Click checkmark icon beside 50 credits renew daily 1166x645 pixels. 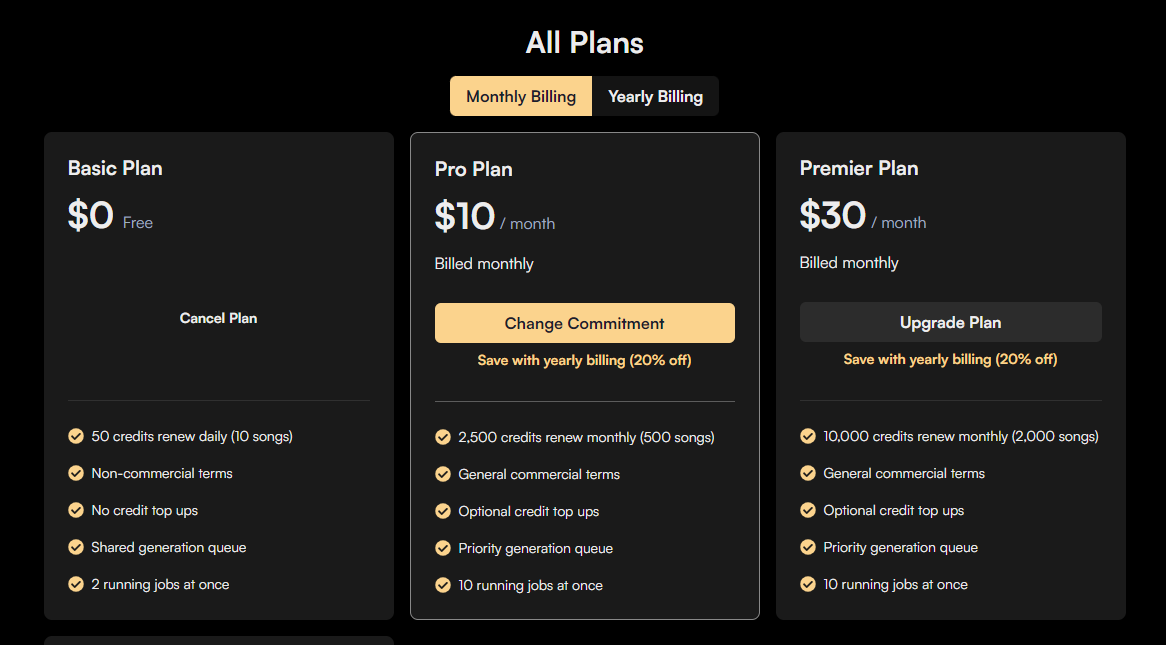click(76, 436)
